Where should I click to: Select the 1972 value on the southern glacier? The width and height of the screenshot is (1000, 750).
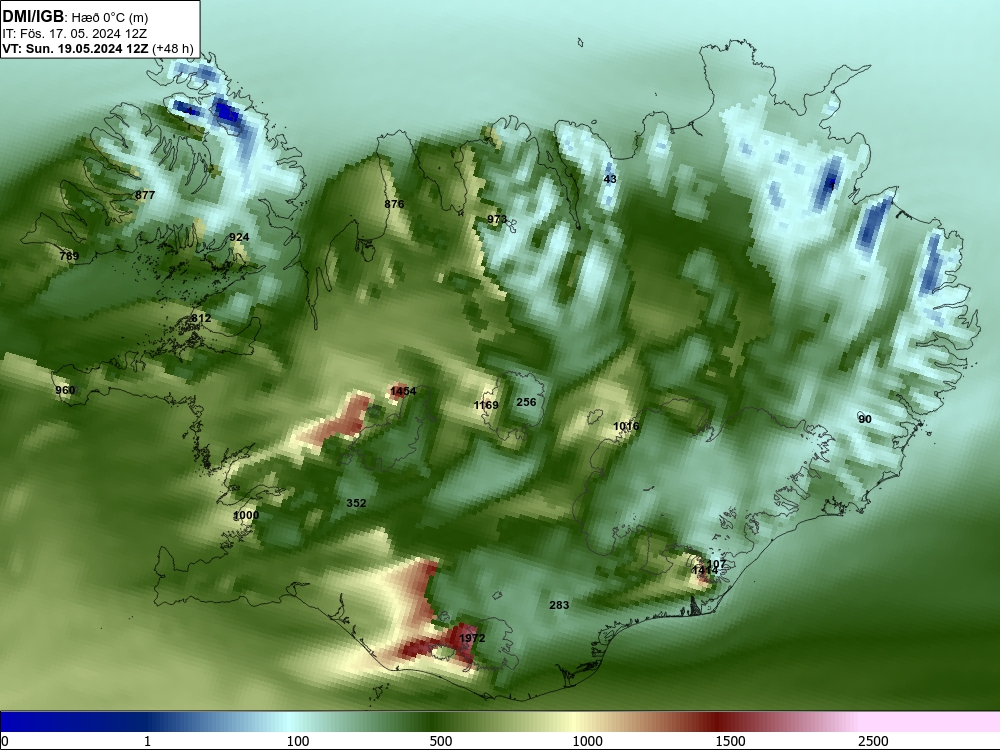click(x=472, y=638)
